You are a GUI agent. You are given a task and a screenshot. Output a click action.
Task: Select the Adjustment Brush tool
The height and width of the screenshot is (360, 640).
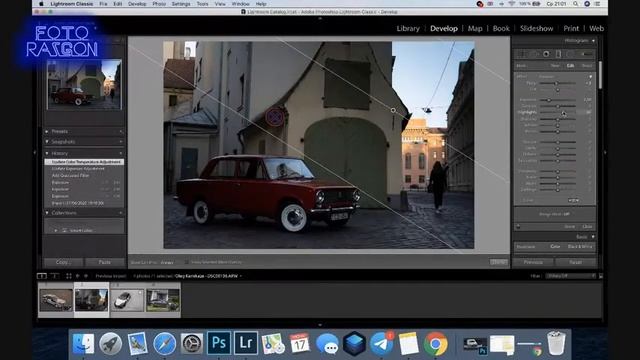click(x=586, y=54)
